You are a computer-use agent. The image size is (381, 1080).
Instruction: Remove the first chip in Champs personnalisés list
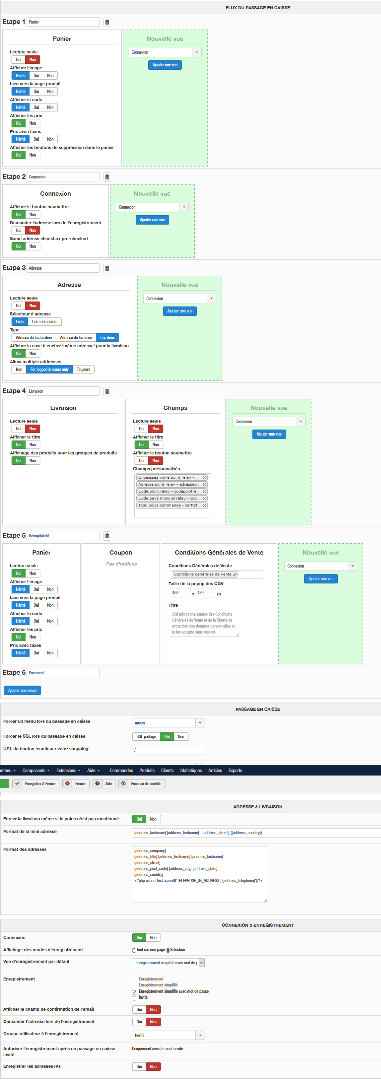pos(206,477)
